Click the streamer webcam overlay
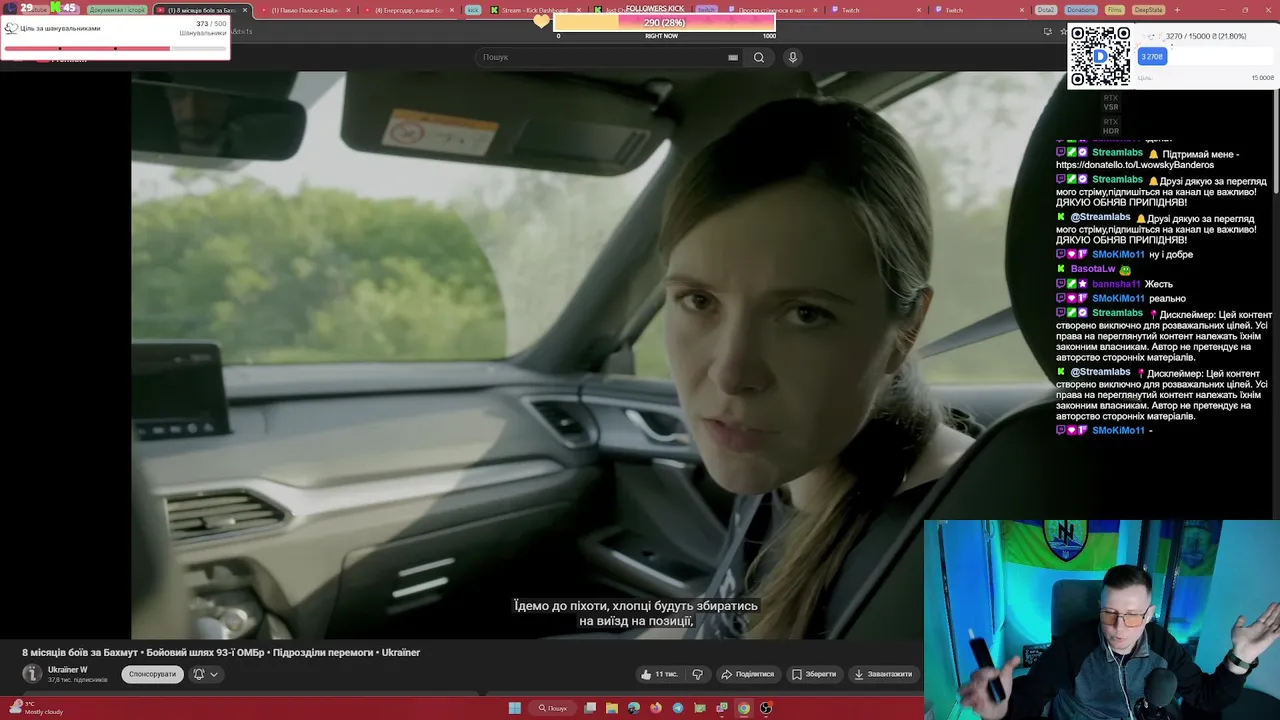The image size is (1280, 720). coord(1102,620)
